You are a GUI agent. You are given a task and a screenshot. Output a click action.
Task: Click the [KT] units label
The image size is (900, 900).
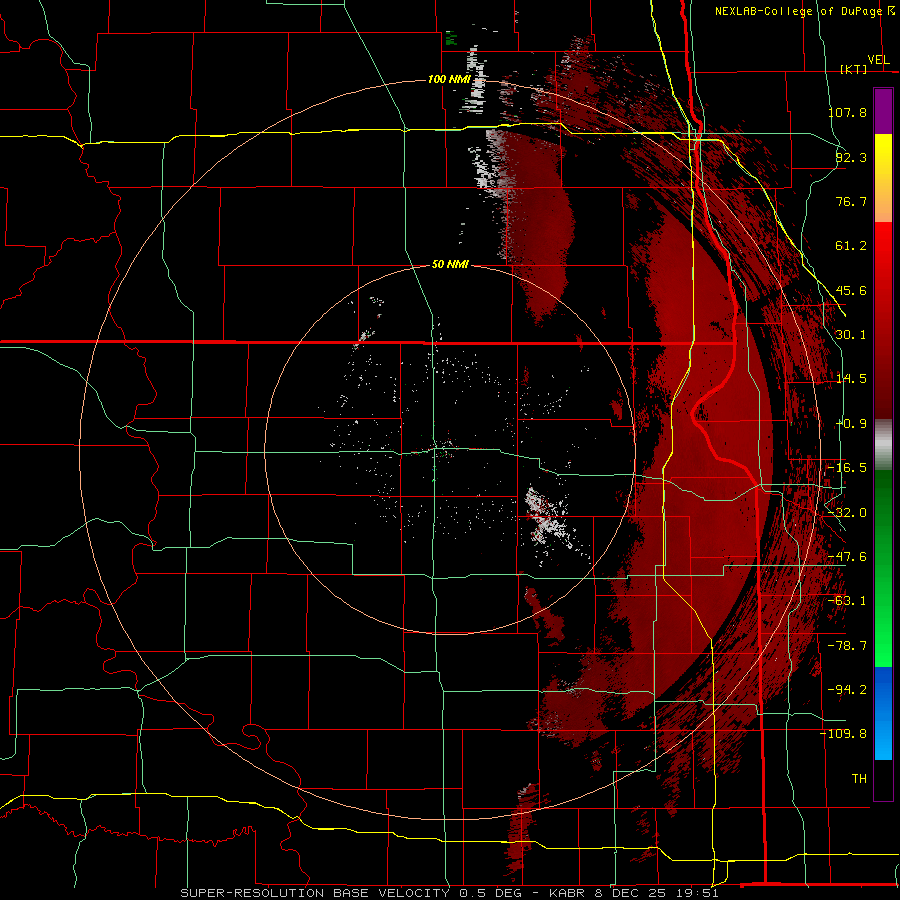854,69
